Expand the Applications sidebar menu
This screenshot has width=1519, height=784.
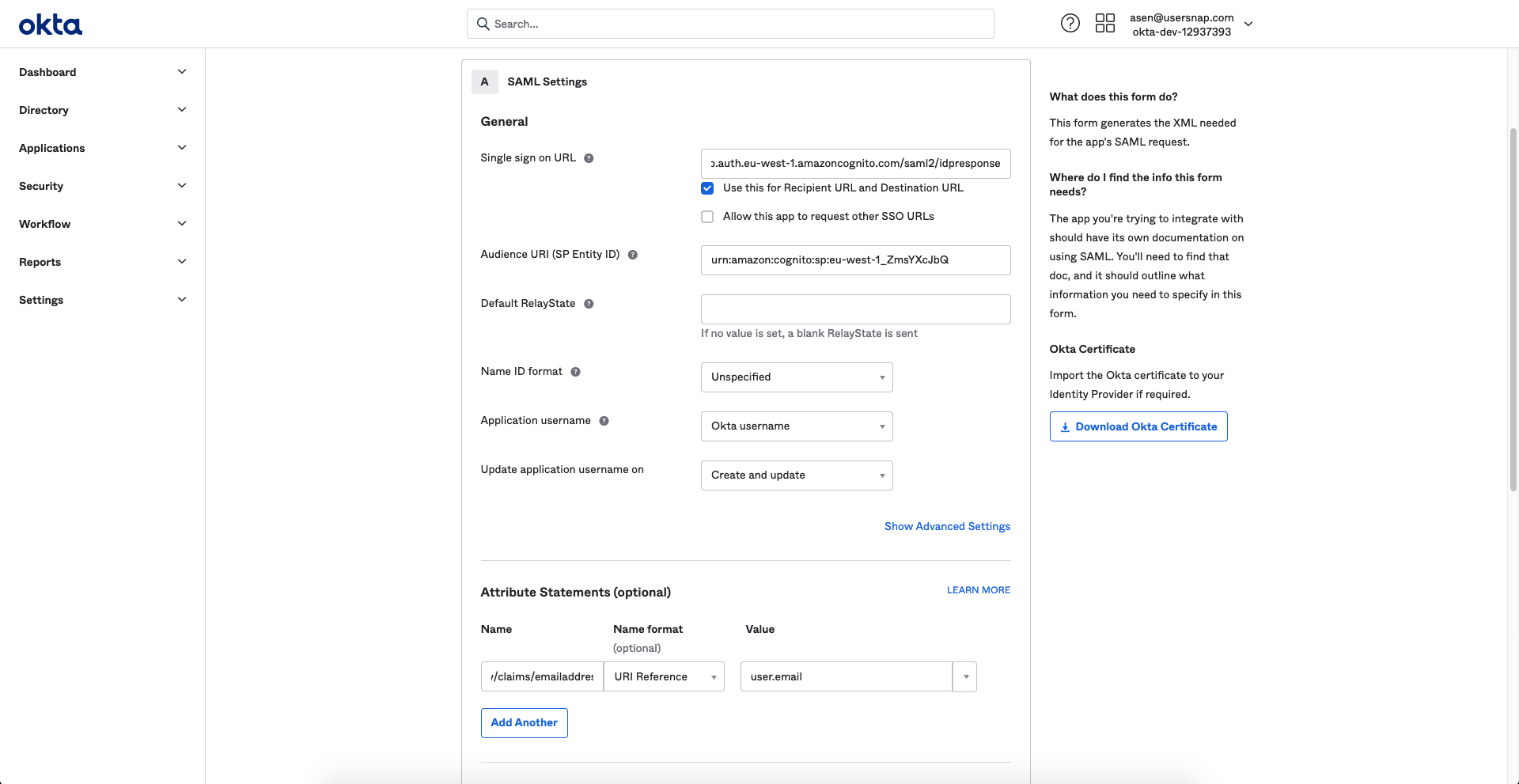point(103,148)
